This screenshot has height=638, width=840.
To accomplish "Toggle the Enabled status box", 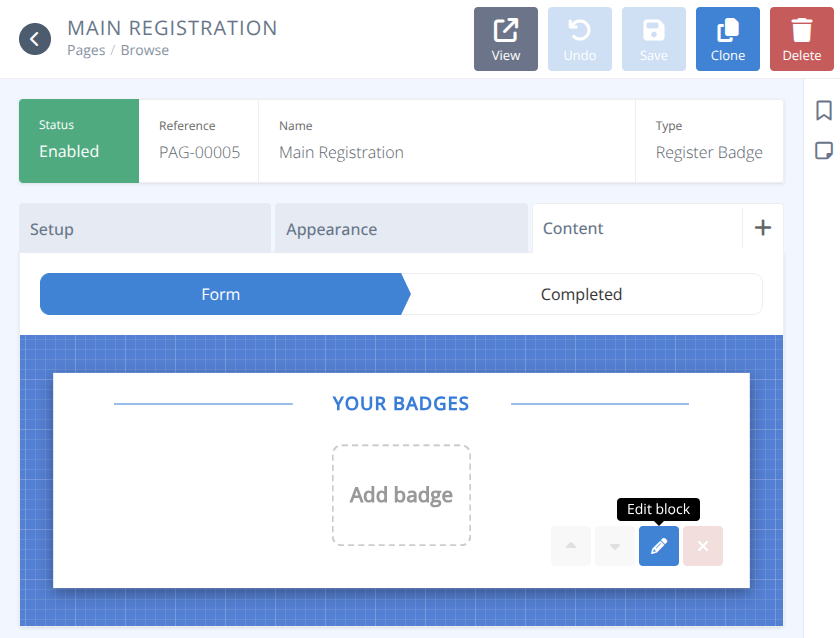I will pos(78,141).
